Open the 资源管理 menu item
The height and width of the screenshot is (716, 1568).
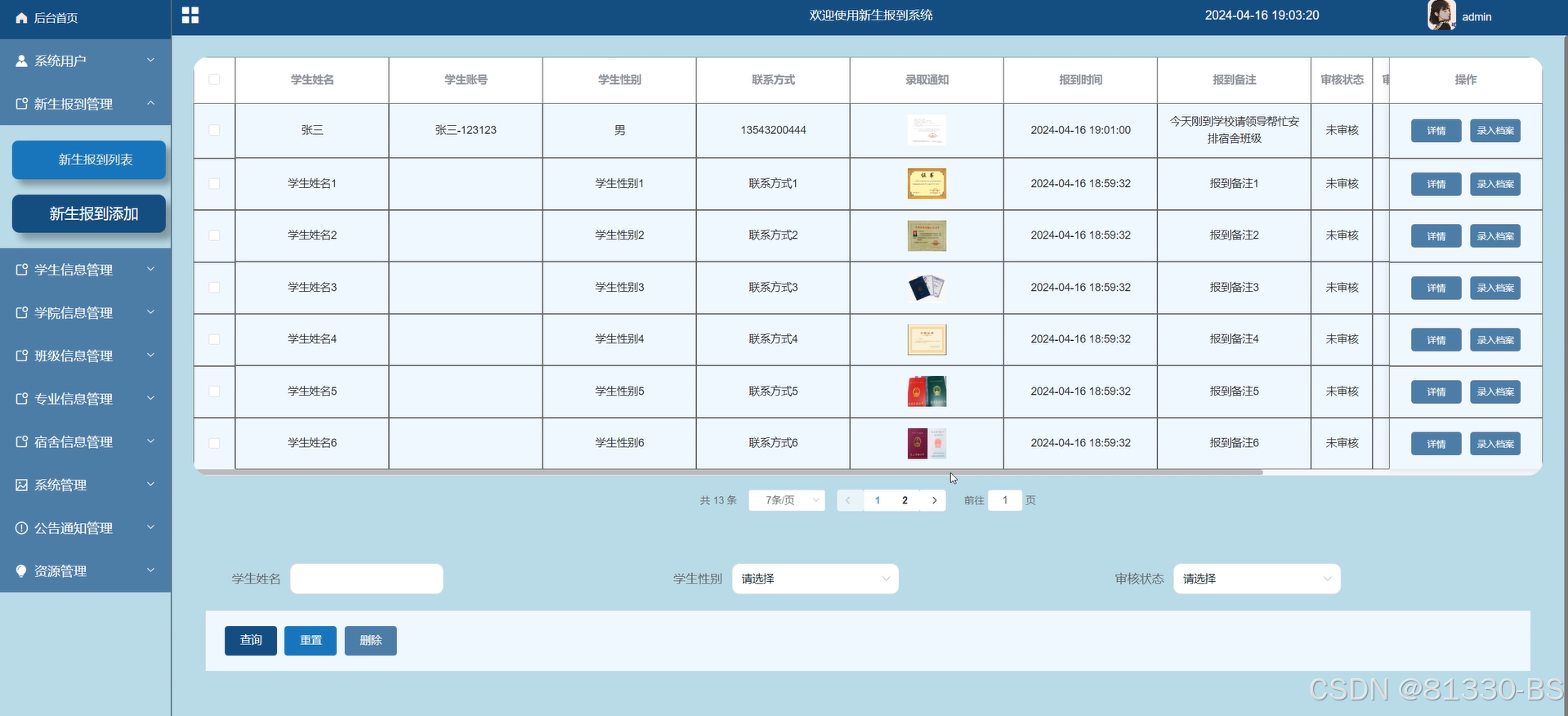pos(86,571)
